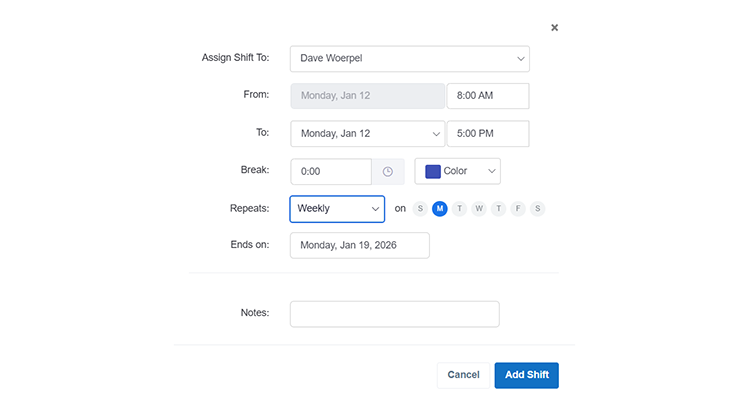Enable Saturday in the repeat days

[x=538, y=209]
